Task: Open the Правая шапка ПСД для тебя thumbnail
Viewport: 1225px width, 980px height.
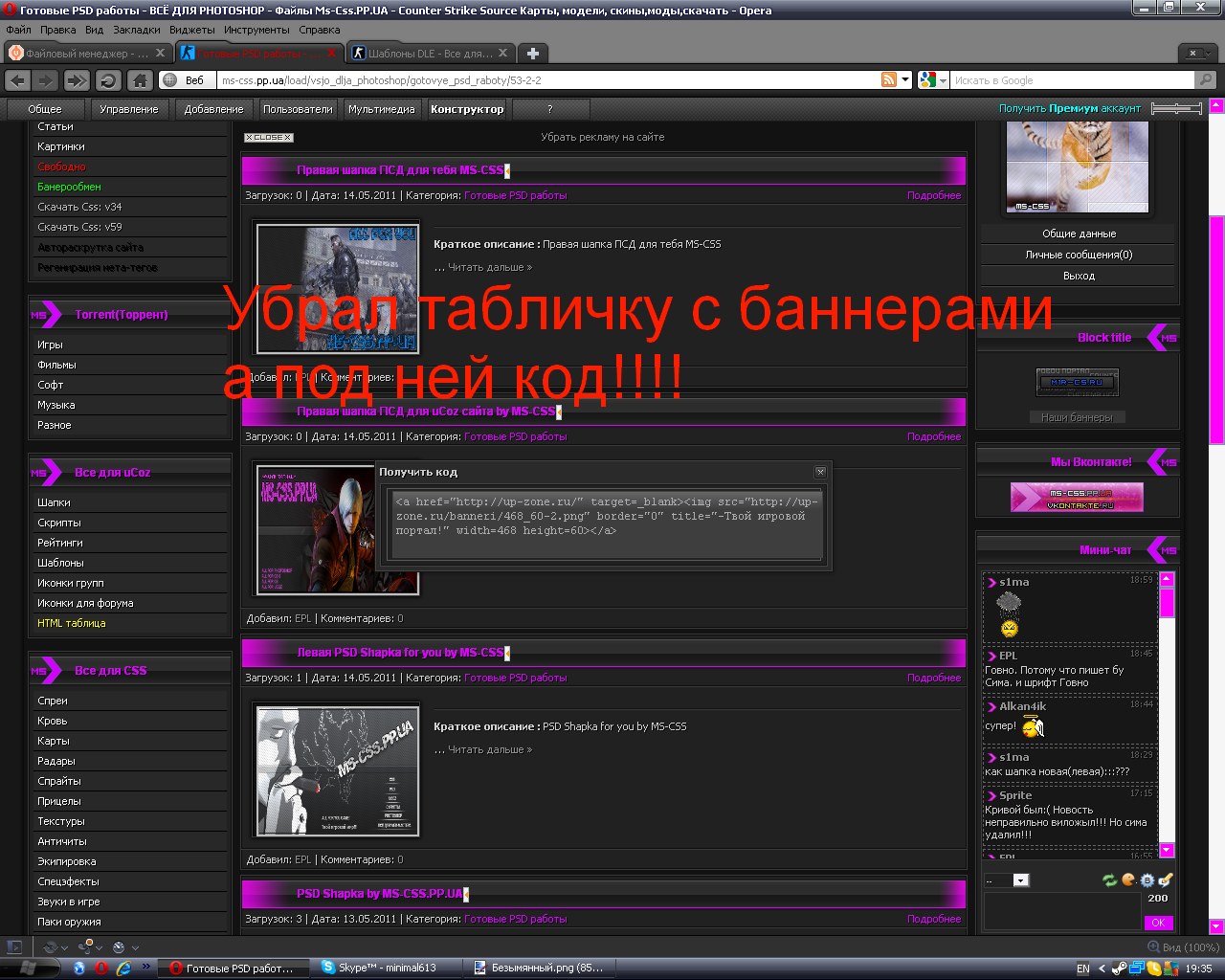Action: tap(338, 288)
